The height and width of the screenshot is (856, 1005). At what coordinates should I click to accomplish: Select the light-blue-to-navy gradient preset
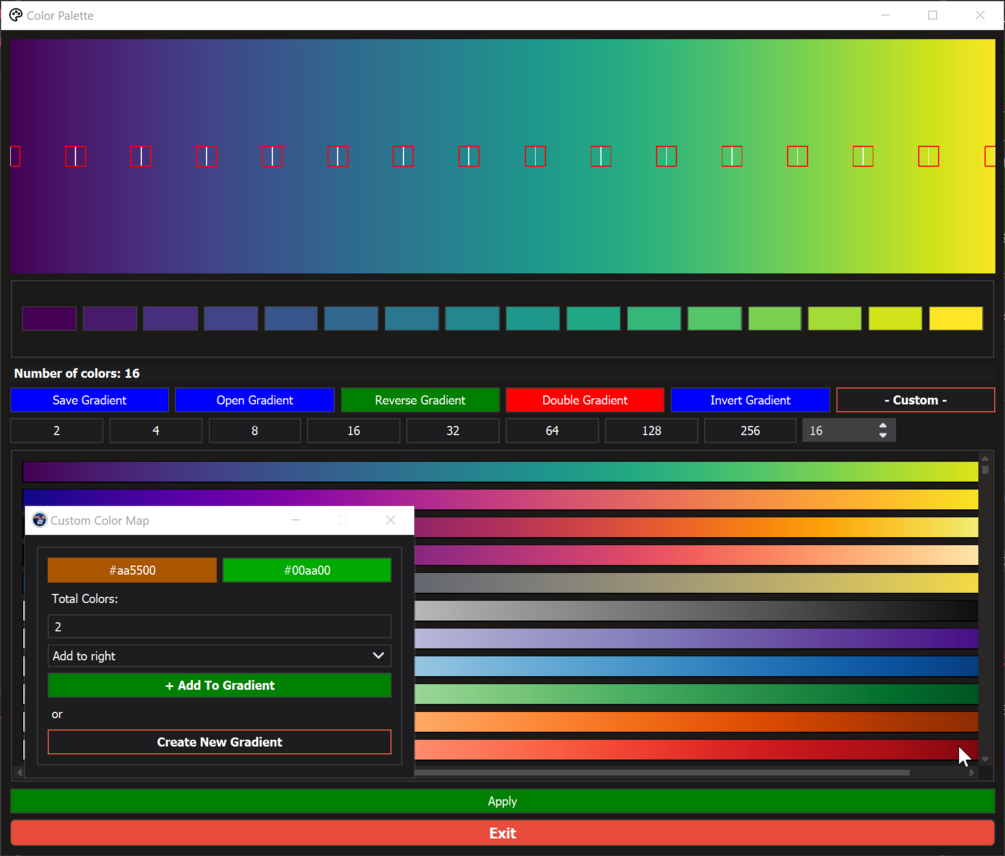[696, 666]
